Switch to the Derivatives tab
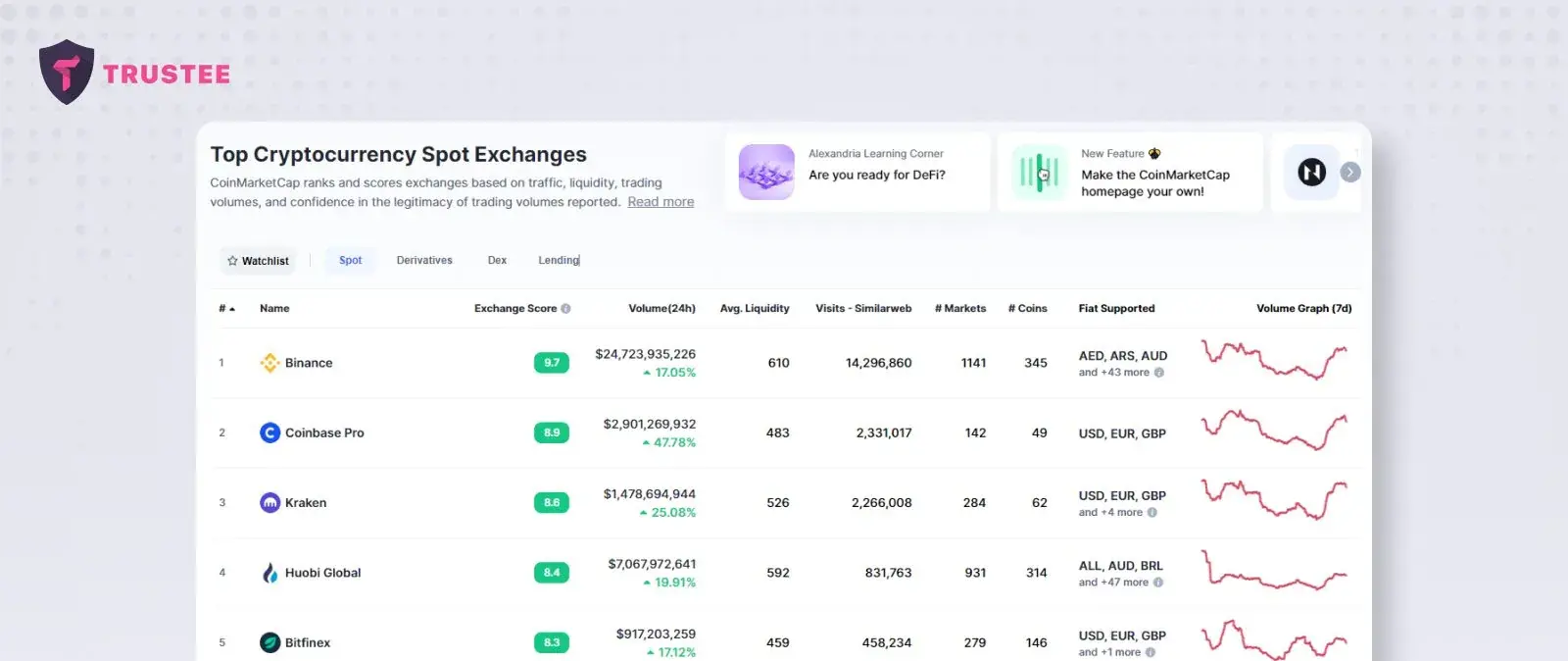Screen dimensions: 1568x661 (x=424, y=261)
